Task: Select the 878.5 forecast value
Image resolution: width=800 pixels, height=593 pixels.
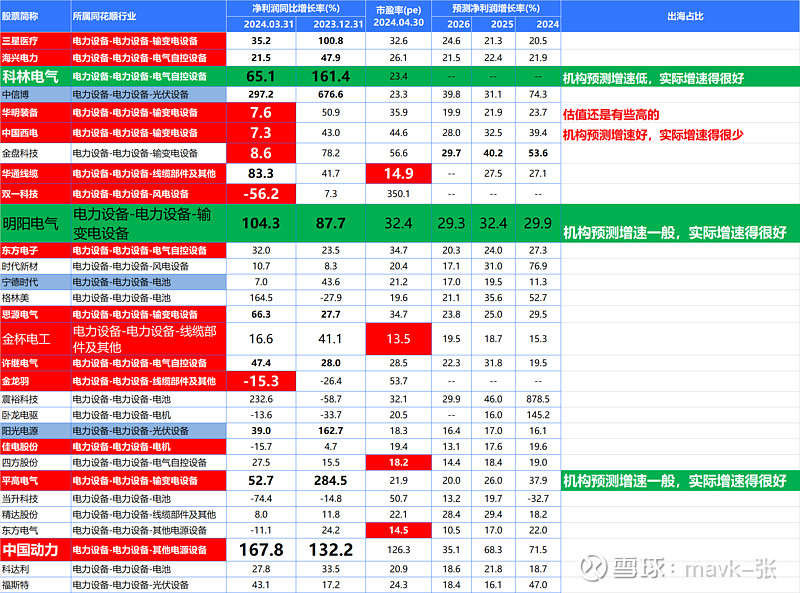Action: pos(538,399)
